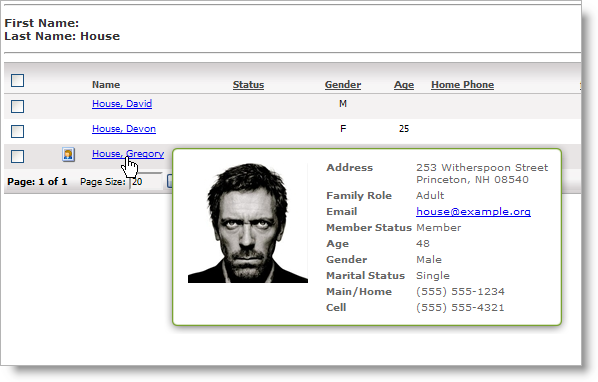
Task: Click the Main/Home phone number in popup
Action: pos(460,292)
